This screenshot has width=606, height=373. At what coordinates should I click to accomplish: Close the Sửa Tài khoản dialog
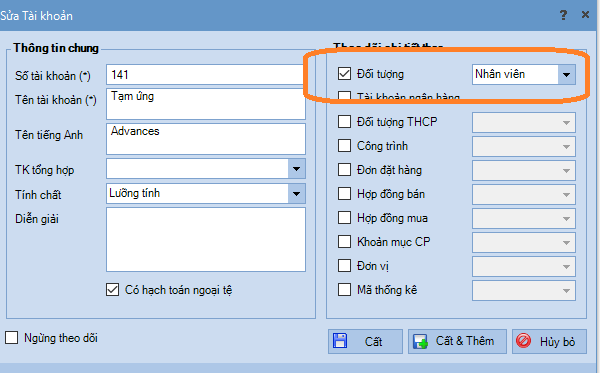click(x=585, y=15)
